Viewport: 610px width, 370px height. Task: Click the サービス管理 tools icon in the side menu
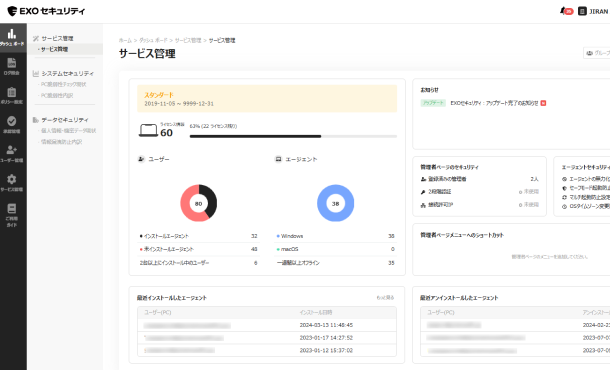point(36,38)
